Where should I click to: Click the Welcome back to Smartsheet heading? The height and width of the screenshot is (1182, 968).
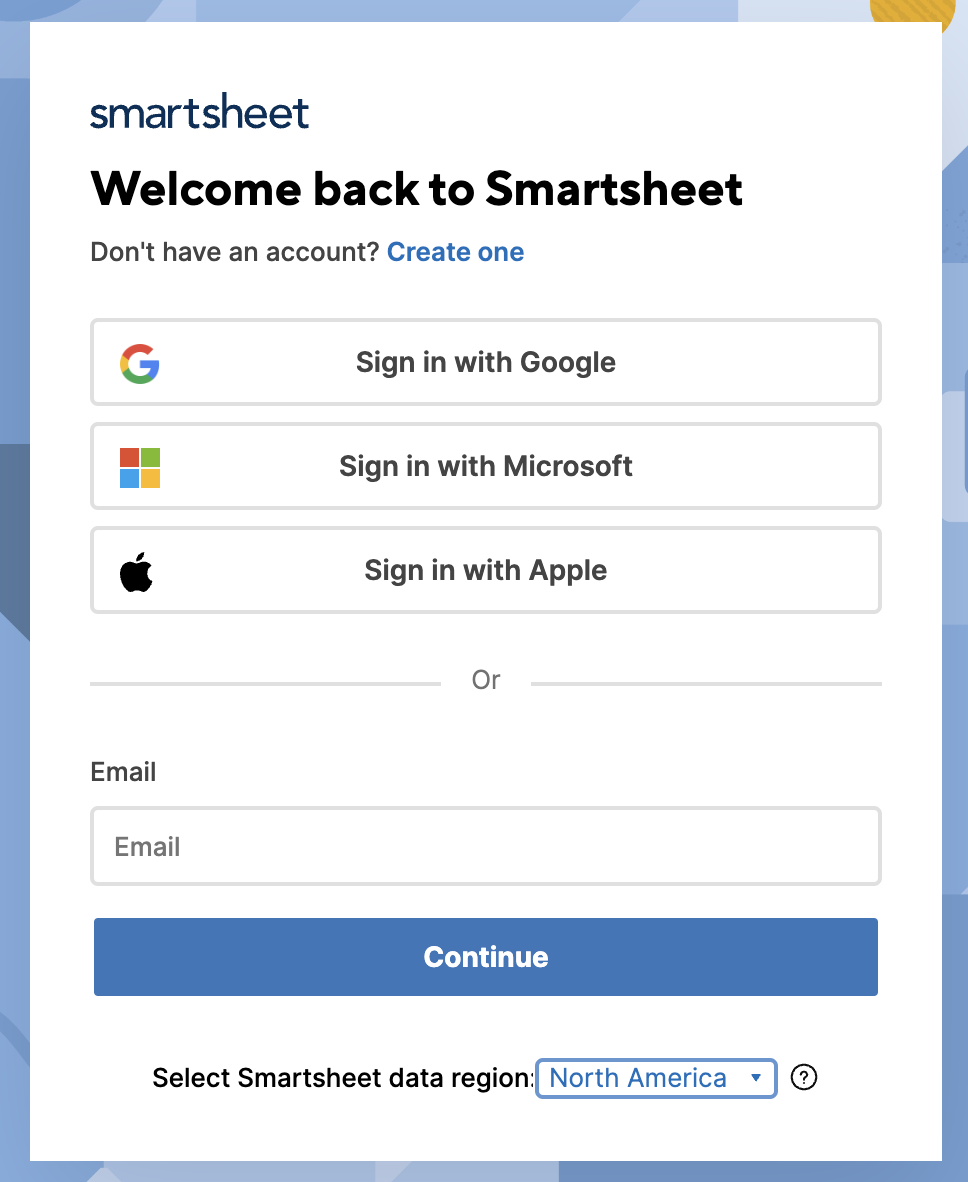point(416,188)
